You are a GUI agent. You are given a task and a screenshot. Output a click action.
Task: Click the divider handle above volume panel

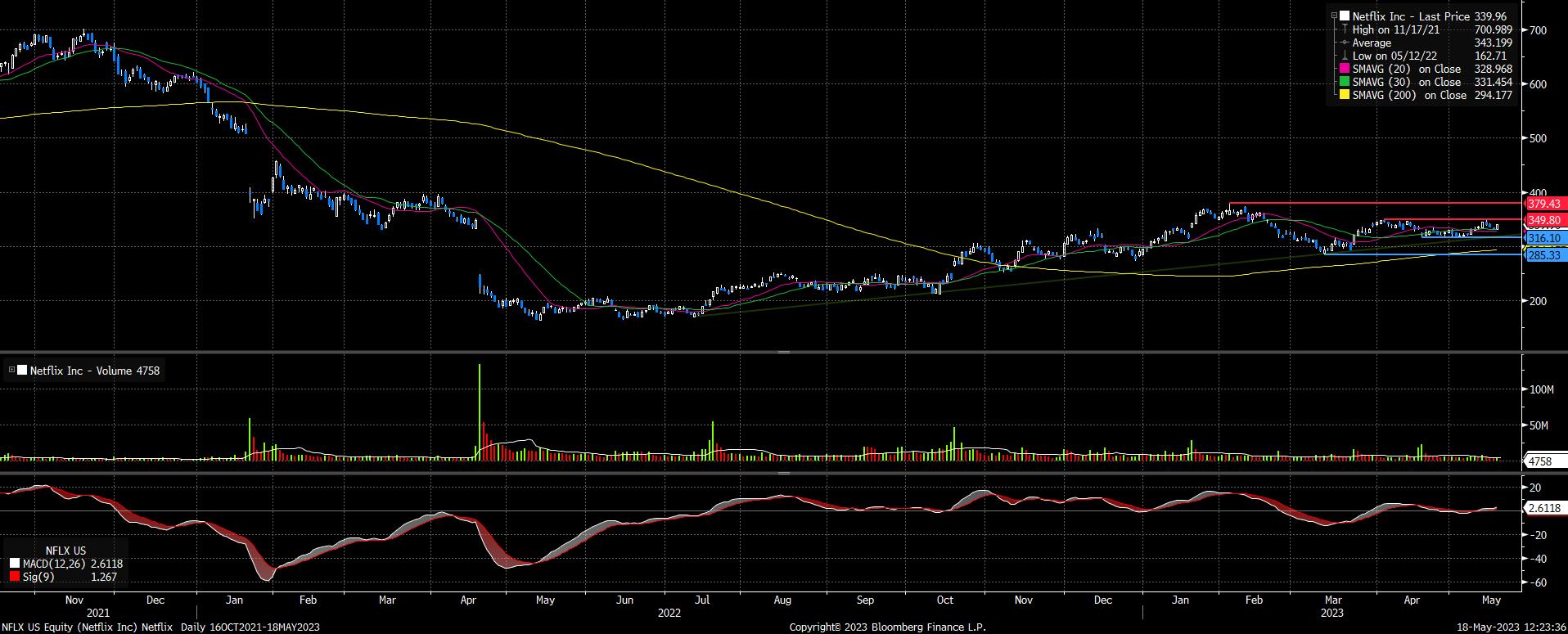point(783,352)
